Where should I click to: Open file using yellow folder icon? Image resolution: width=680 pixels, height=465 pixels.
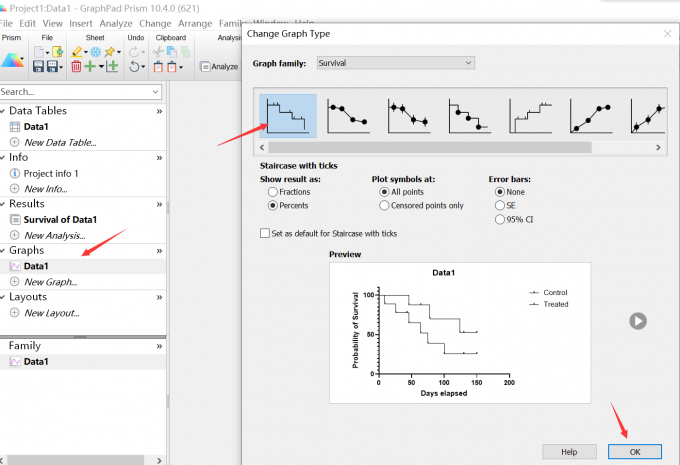tap(58, 52)
